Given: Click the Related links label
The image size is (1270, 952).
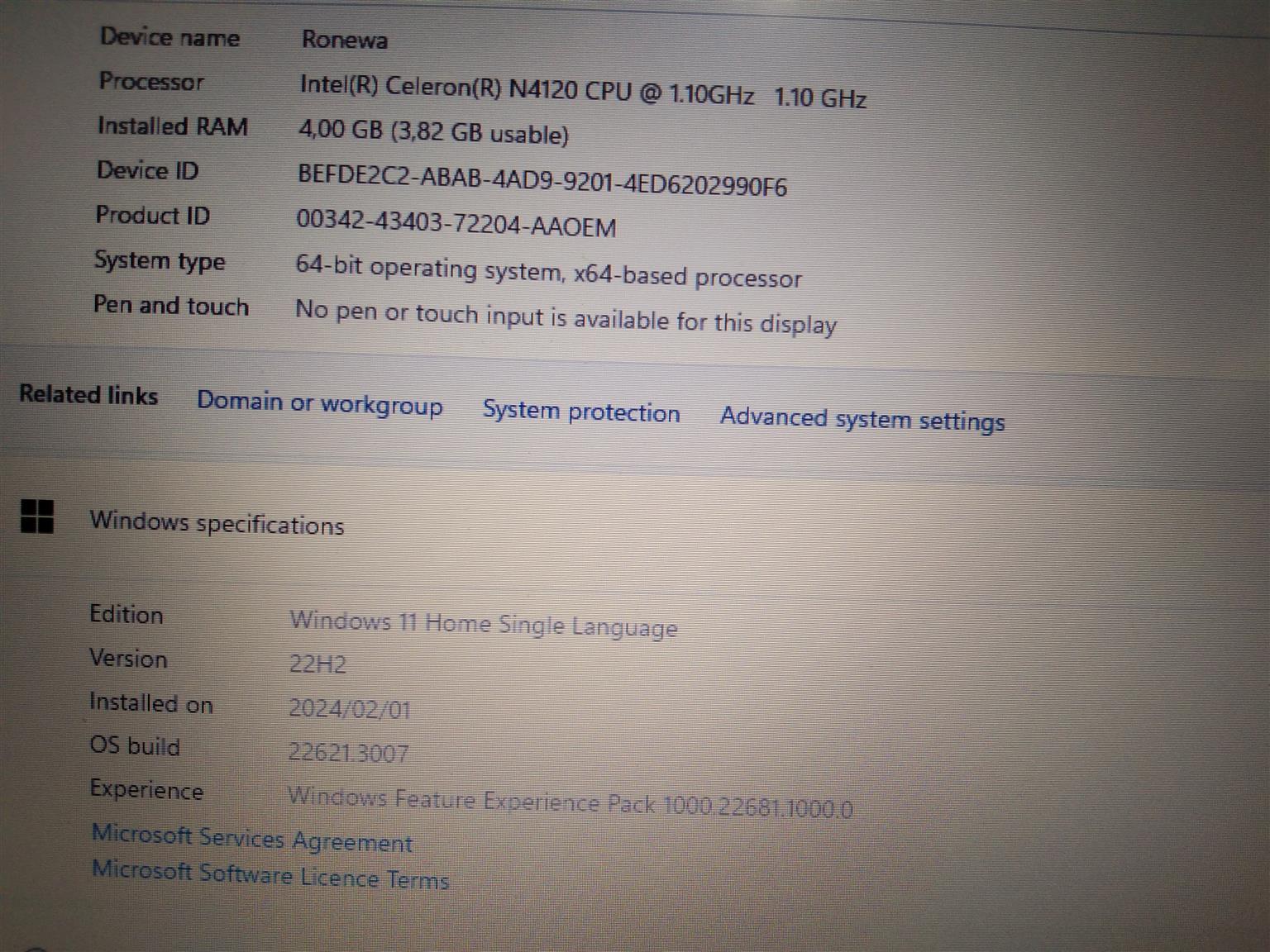Looking at the screenshot, I should (x=88, y=395).
